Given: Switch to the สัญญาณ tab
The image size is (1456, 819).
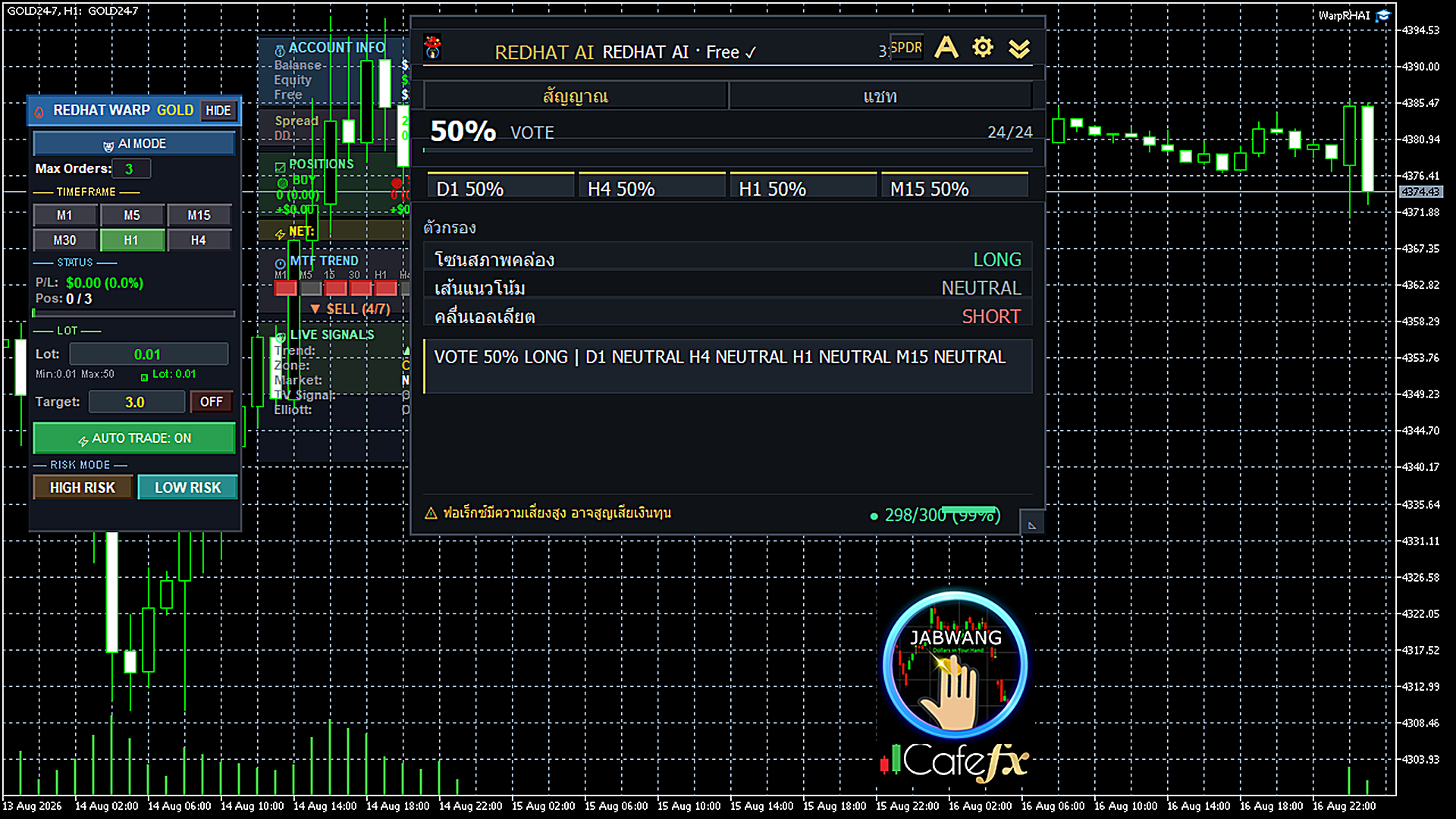Looking at the screenshot, I should (x=576, y=96).
